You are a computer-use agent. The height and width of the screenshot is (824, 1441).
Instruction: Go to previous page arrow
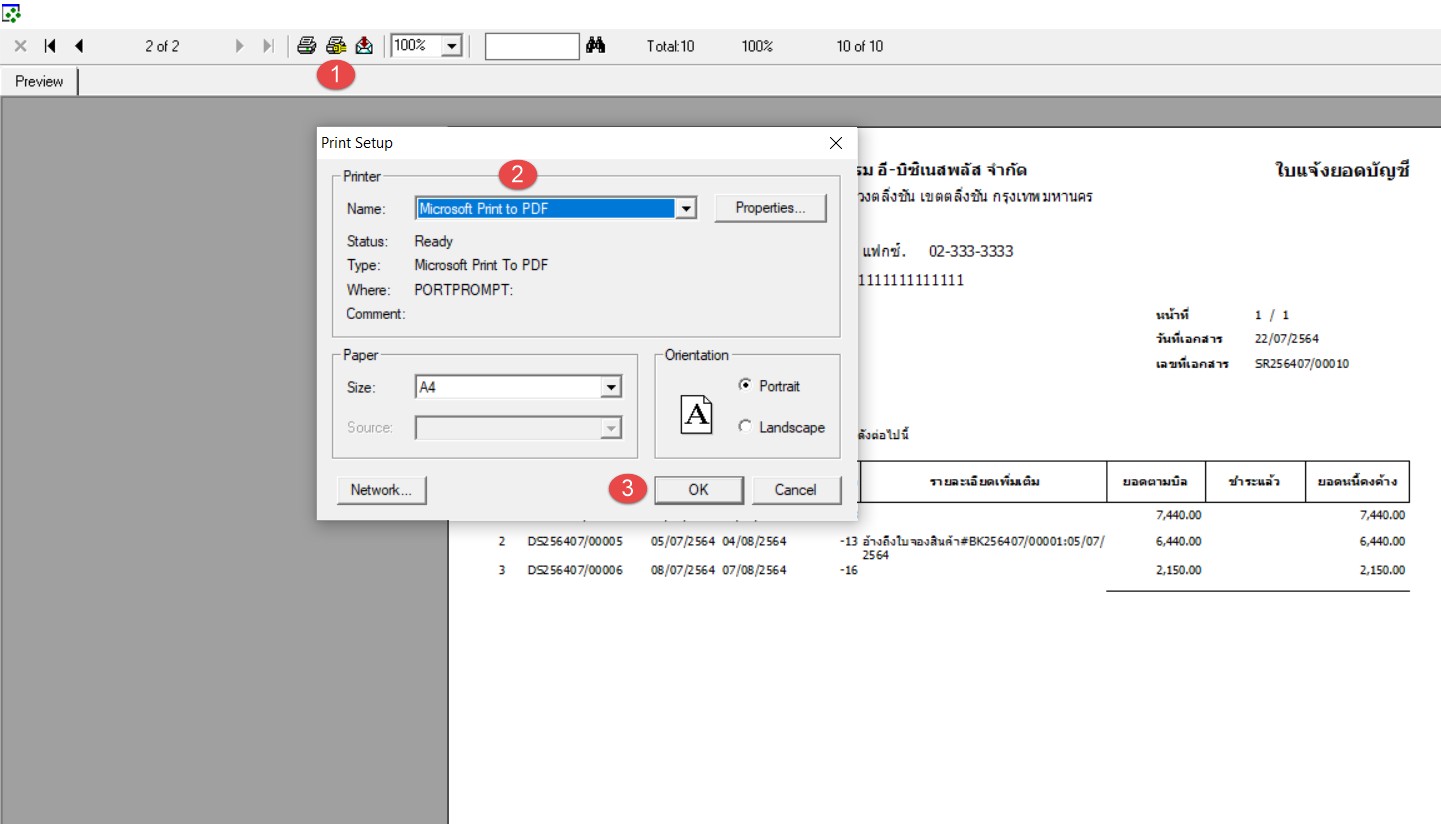(79, 46)
